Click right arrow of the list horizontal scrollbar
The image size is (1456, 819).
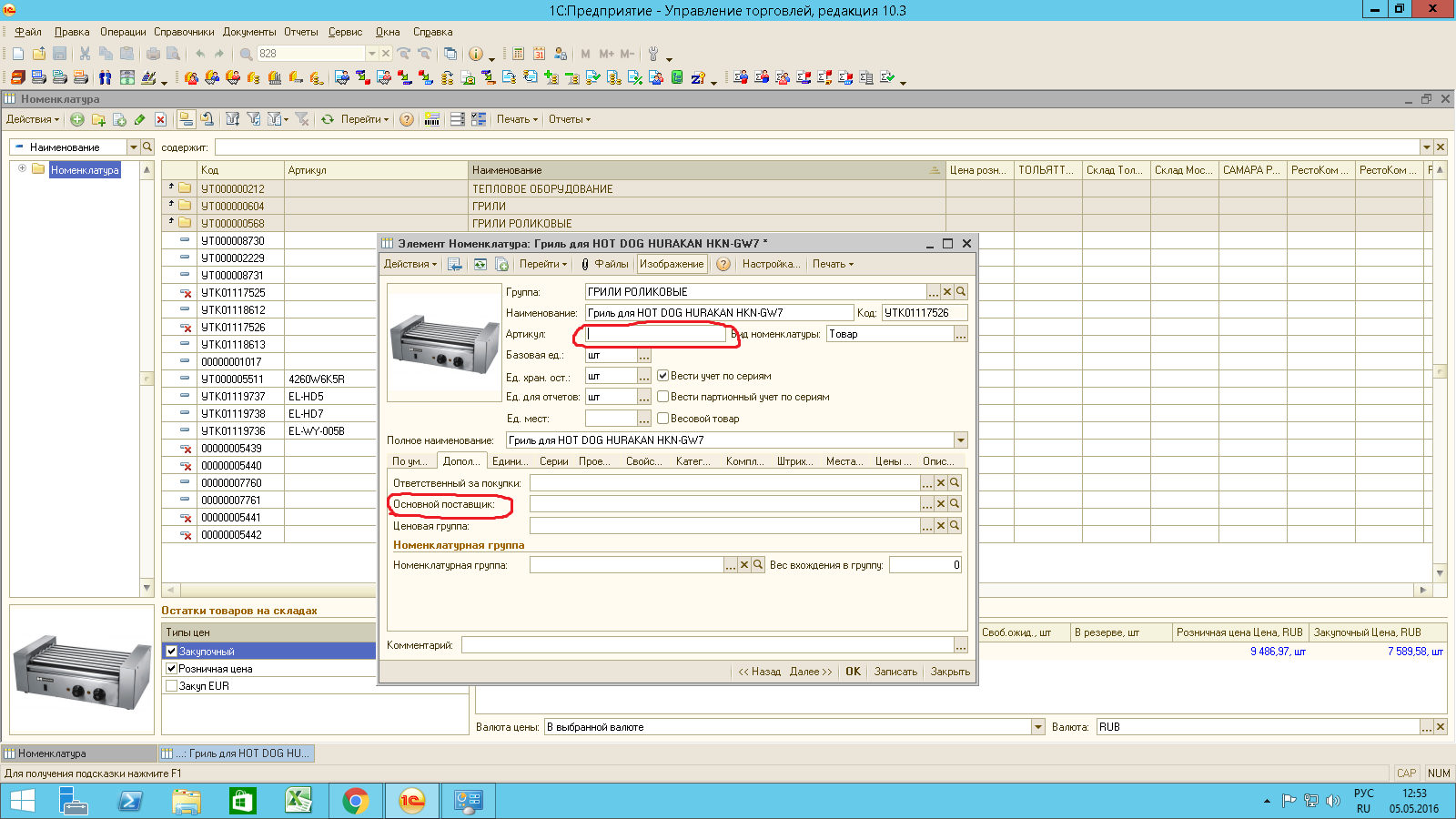coord(1423,590)
